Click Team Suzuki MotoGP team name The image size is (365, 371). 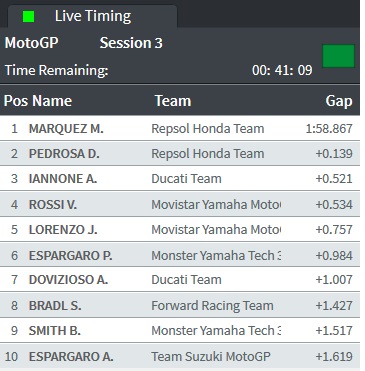point(211,356)
